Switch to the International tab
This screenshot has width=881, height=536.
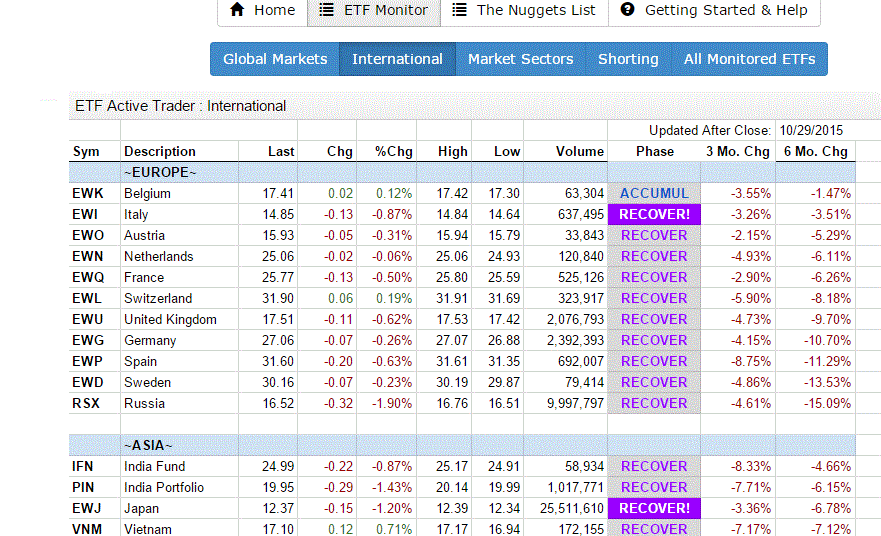[397, 59]
